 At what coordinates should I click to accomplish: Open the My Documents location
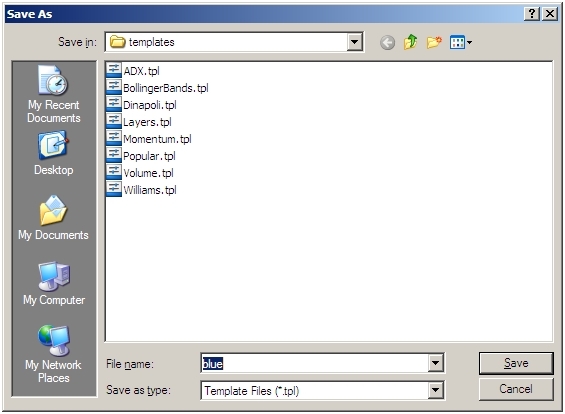(53, 218)
